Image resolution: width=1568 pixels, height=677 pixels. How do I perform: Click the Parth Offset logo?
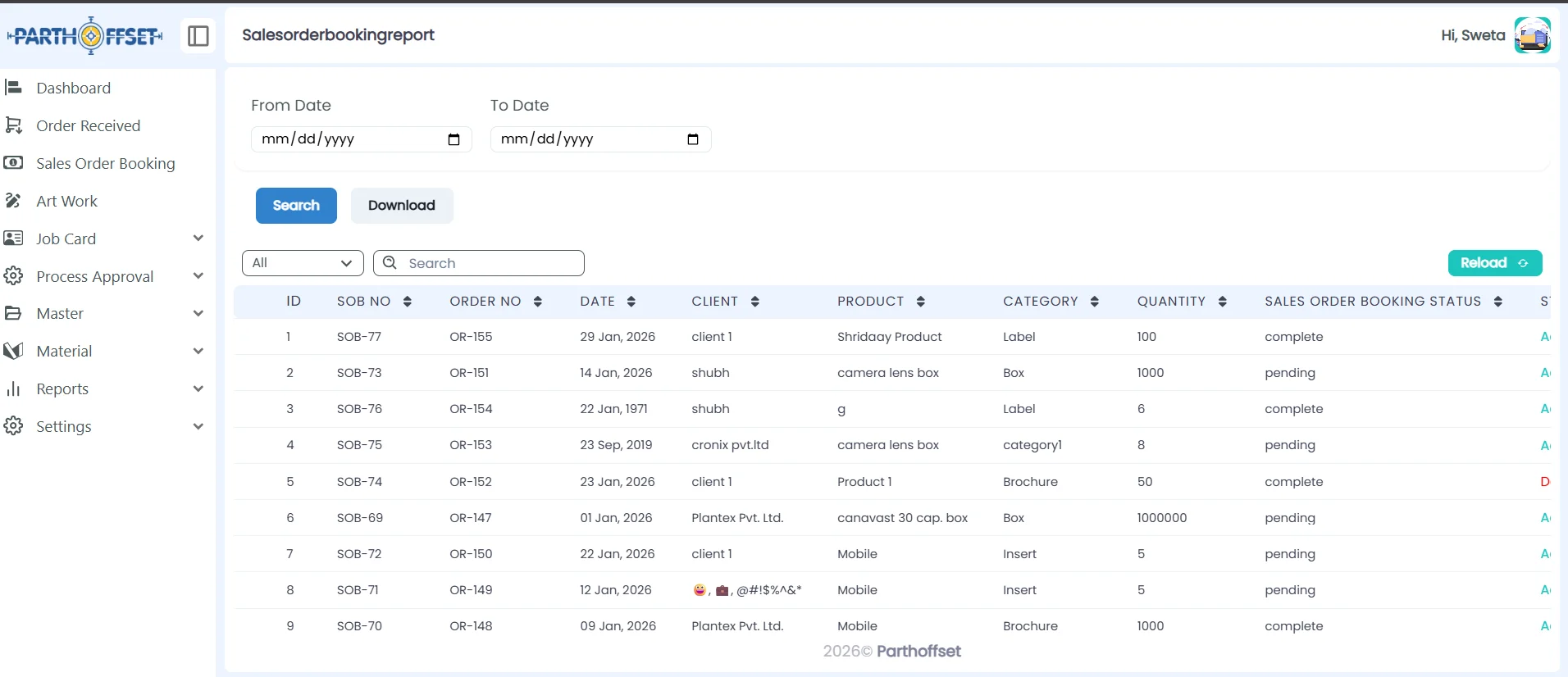point(86,36)
